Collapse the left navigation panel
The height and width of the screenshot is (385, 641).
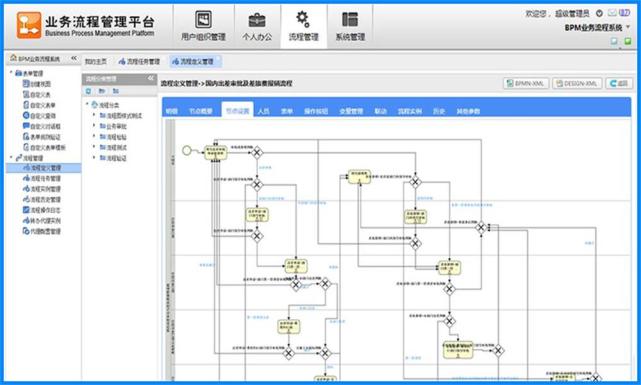[x=74, y=58]
